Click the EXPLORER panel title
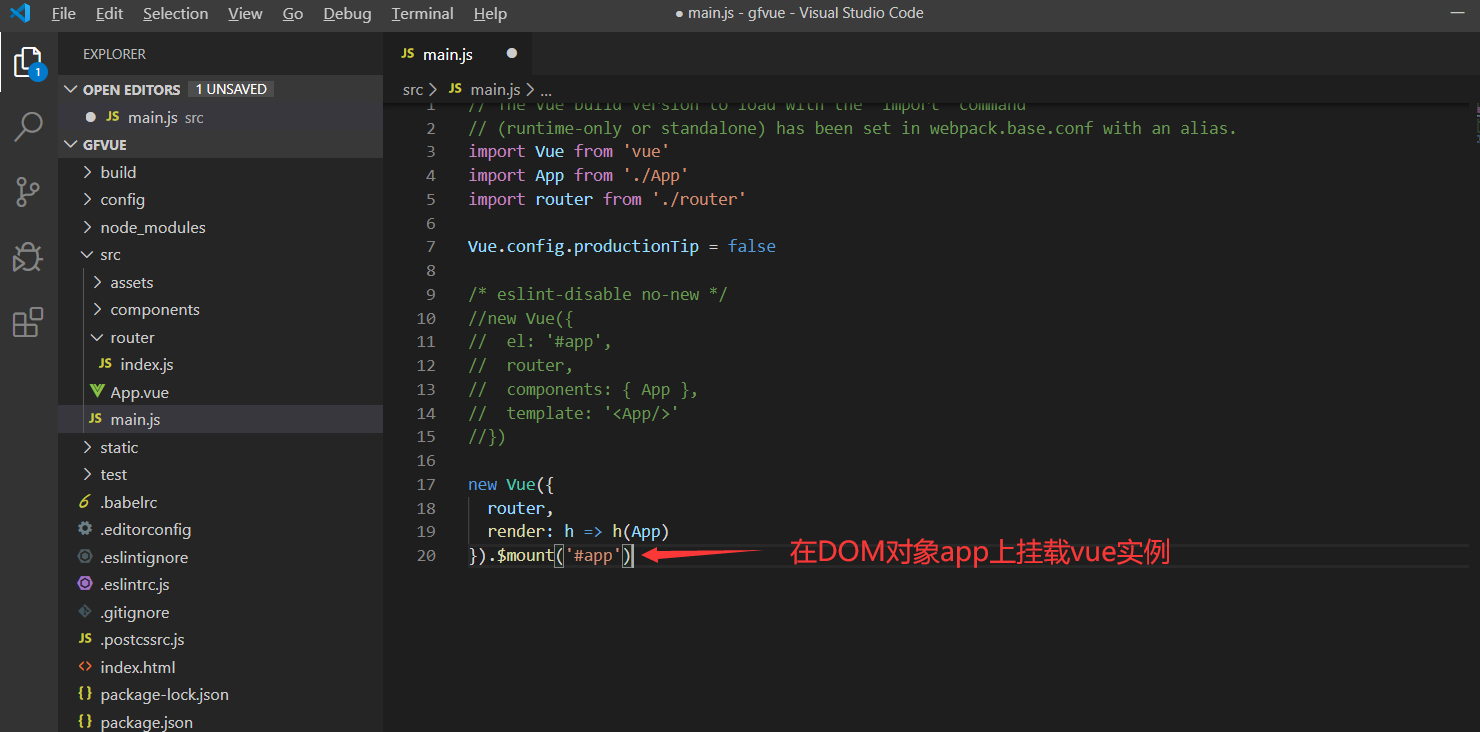The image size is (1480, 732). [114, 54]
